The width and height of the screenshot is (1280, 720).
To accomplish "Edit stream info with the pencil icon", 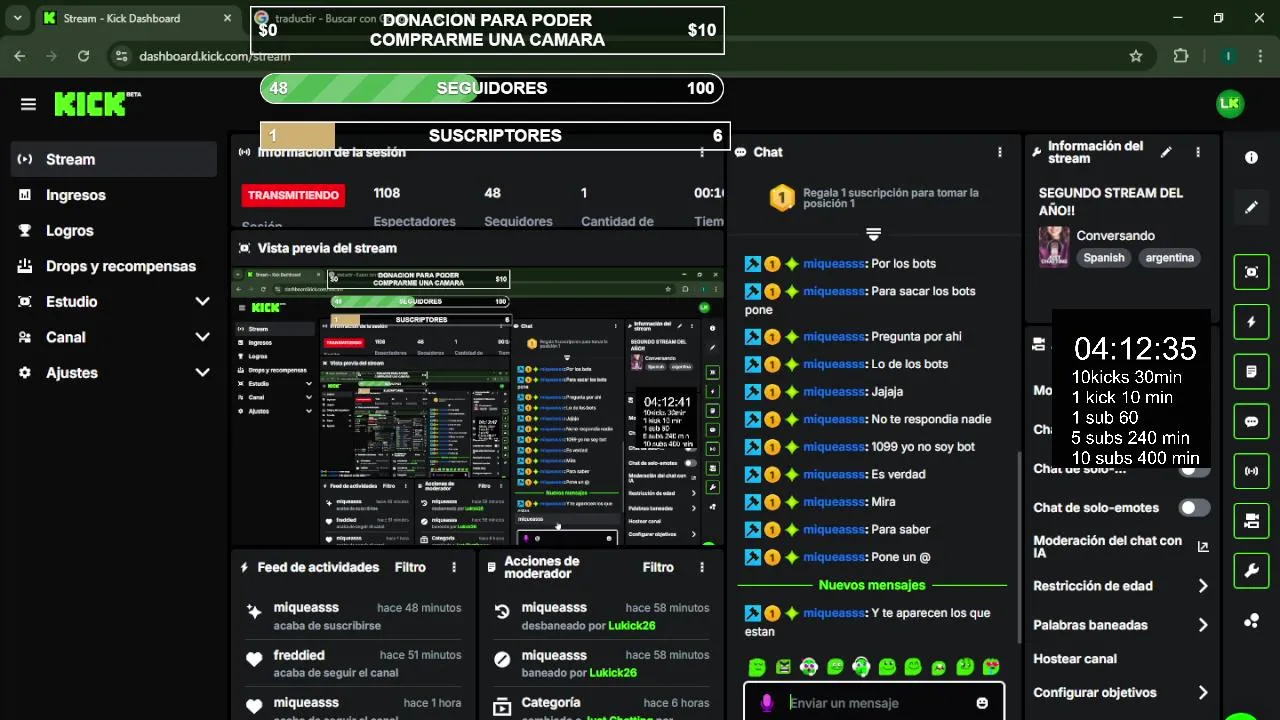I will point(1166,152).
